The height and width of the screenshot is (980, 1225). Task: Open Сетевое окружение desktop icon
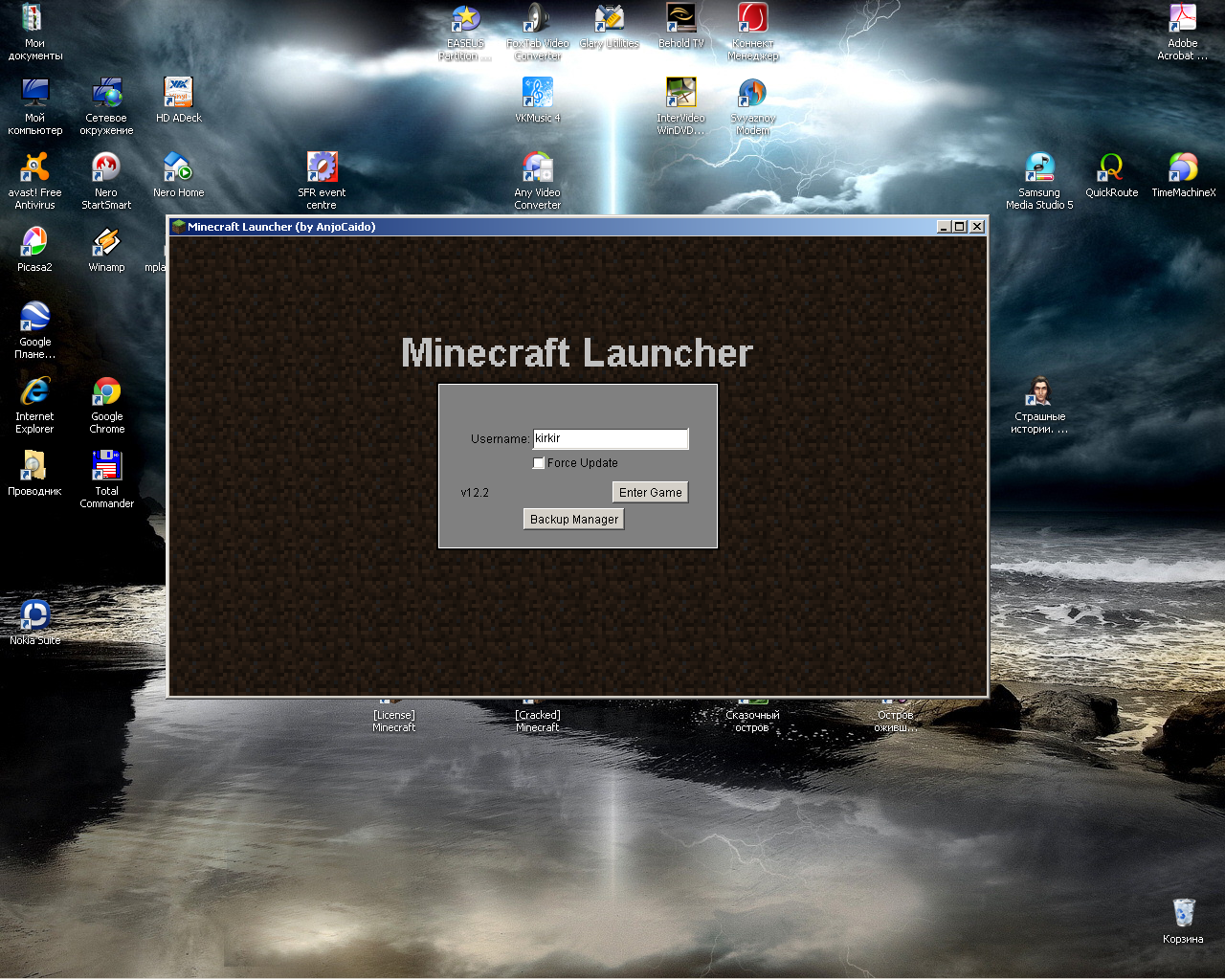[106, 106]
